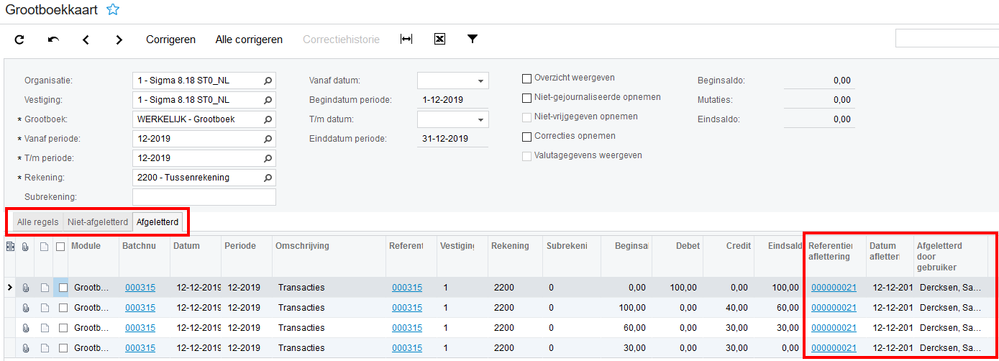Switch to the Alle regels tab
This screenshot has width=999, height=361.
[x=38, y=222]
